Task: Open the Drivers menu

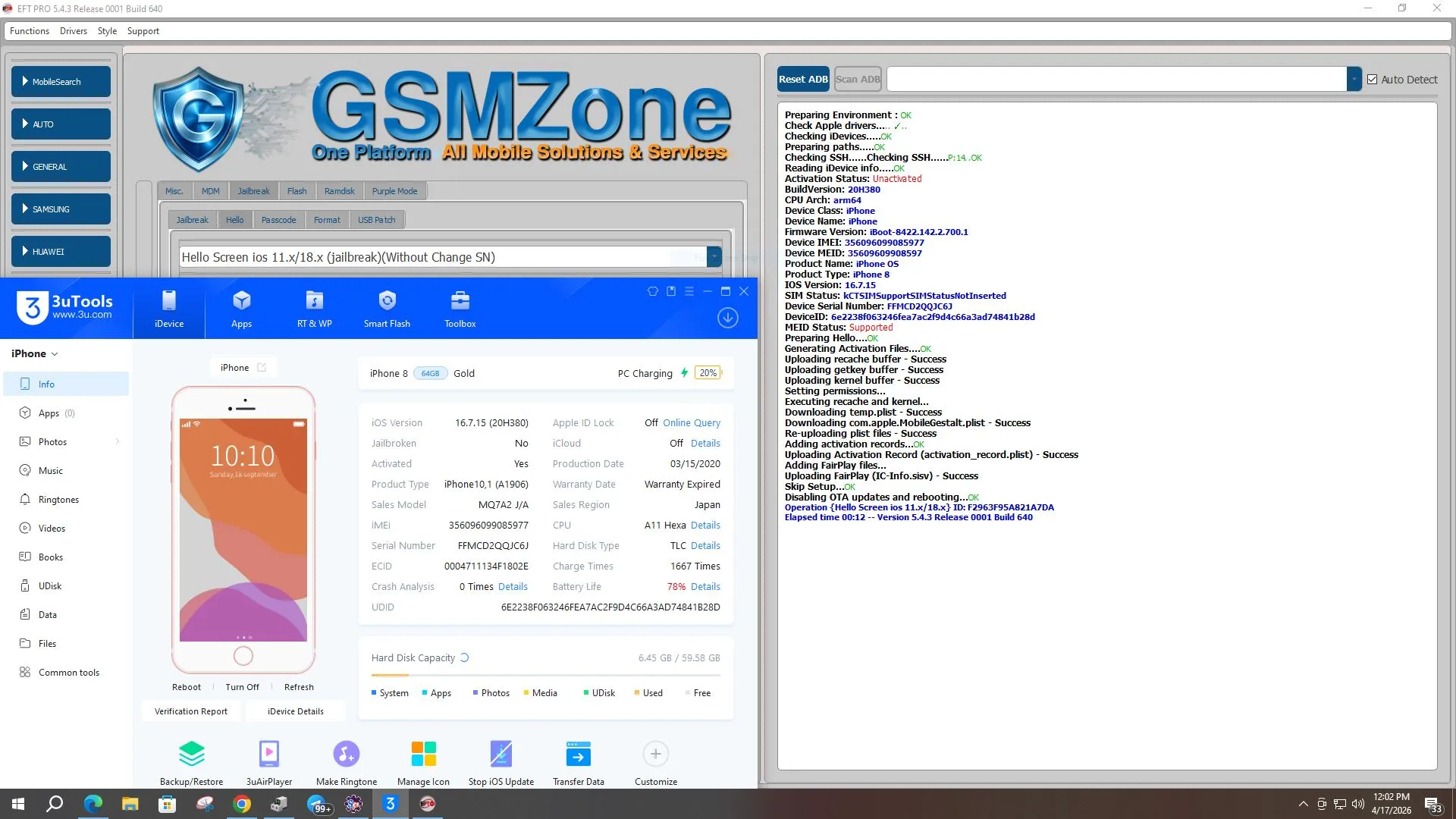Action: pyautogui.click(x=73, y=31)
